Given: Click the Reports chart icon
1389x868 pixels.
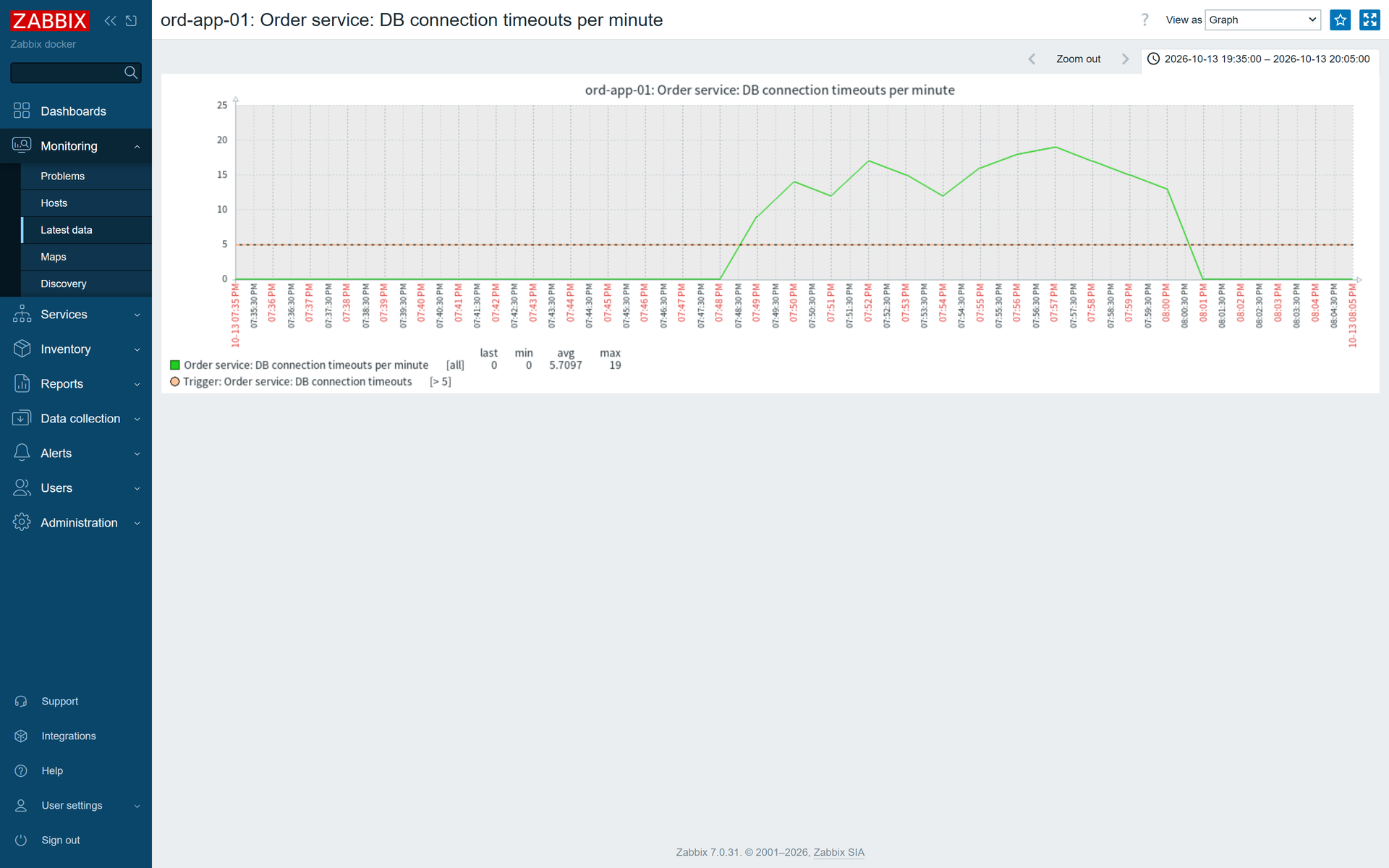Looking at the screenshot, I should point(22,383).
